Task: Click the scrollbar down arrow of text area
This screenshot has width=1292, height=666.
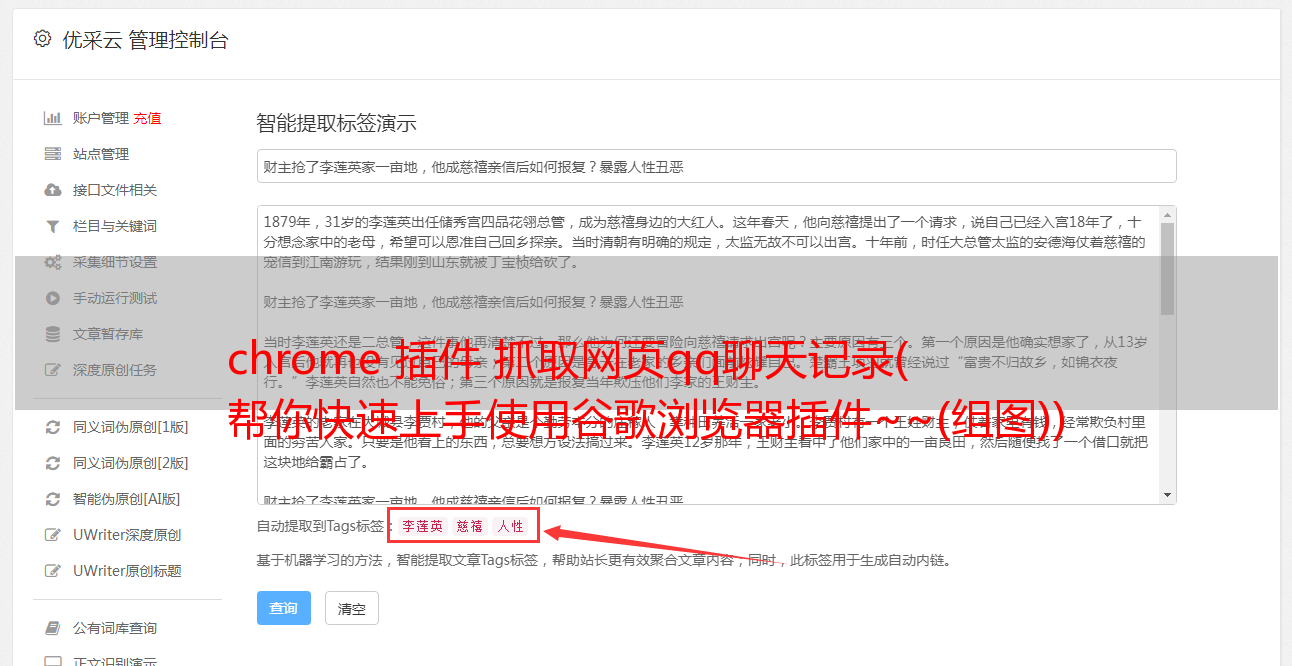Action: click(1168, 496)
